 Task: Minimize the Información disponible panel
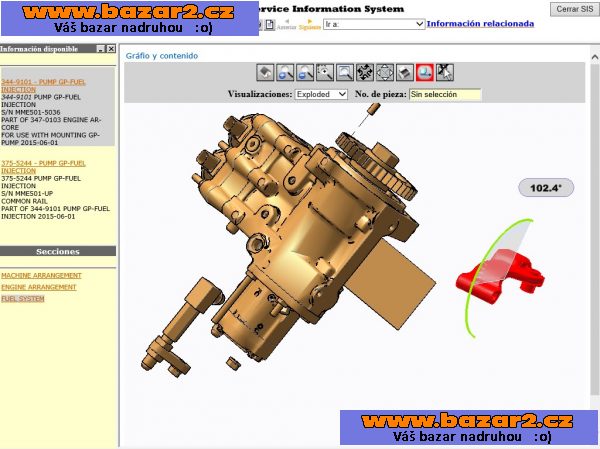pyautogui.click(x=102, y=49)
